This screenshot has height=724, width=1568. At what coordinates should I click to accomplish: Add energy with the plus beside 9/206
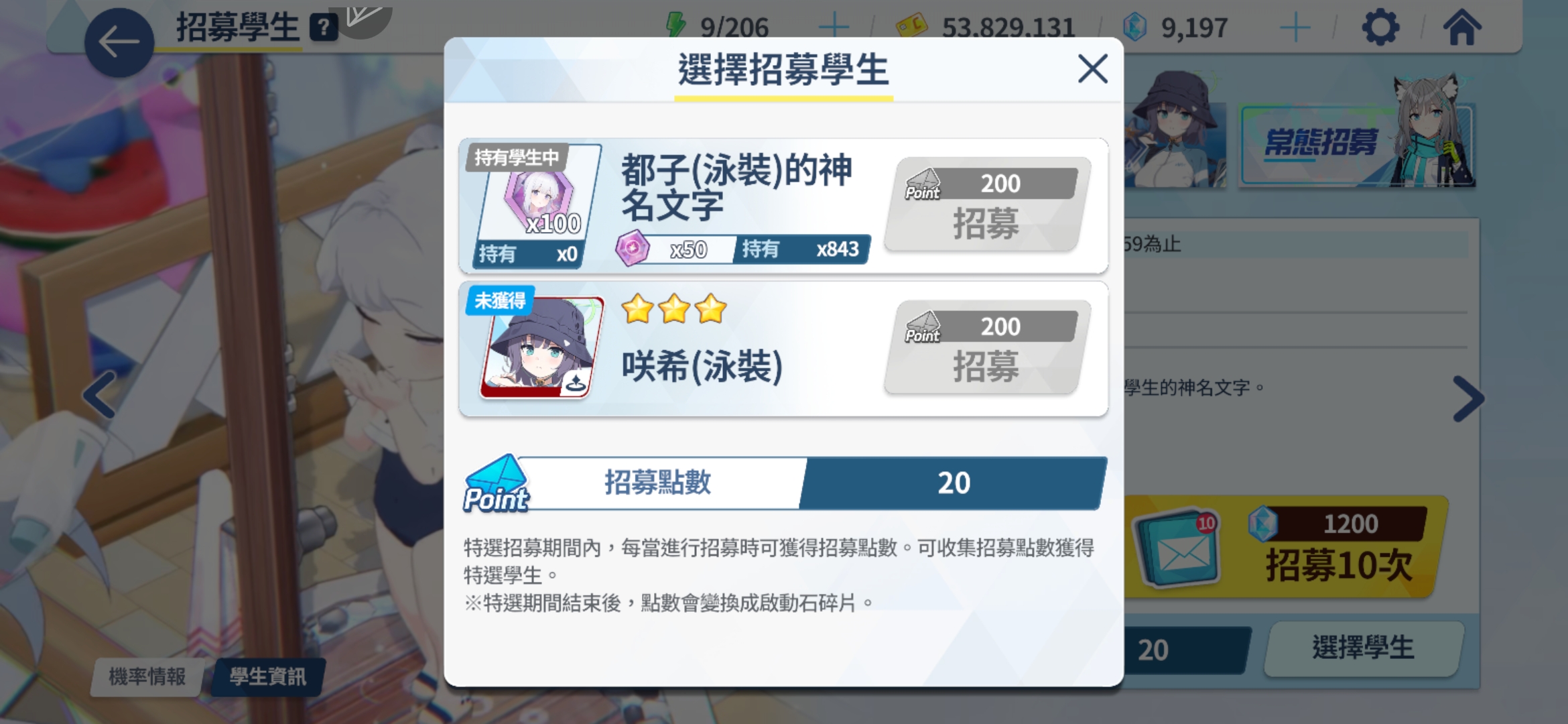coord(834,27)
